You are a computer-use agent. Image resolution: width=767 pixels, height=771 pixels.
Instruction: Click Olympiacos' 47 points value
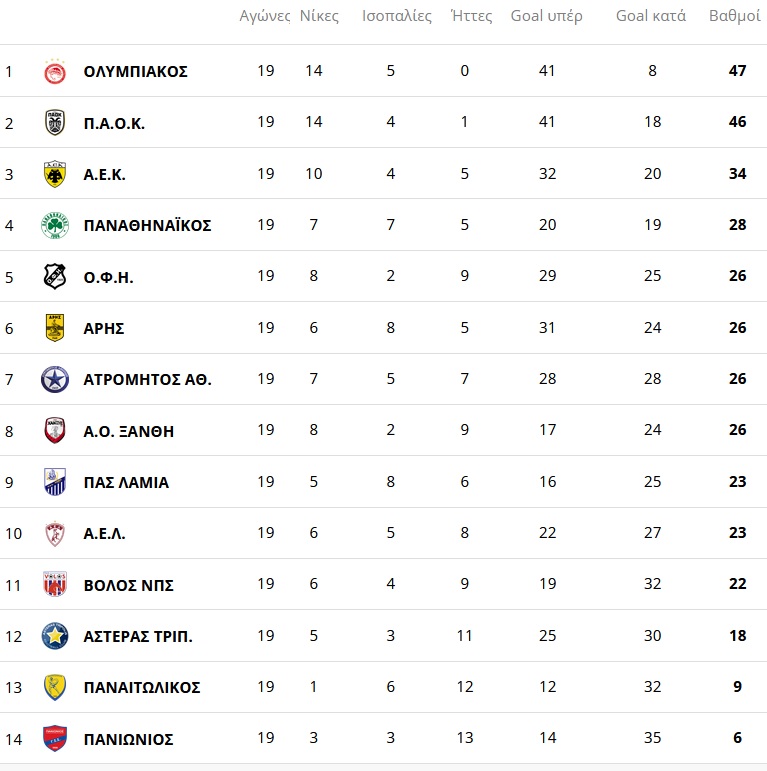click(x=737, y=72)
